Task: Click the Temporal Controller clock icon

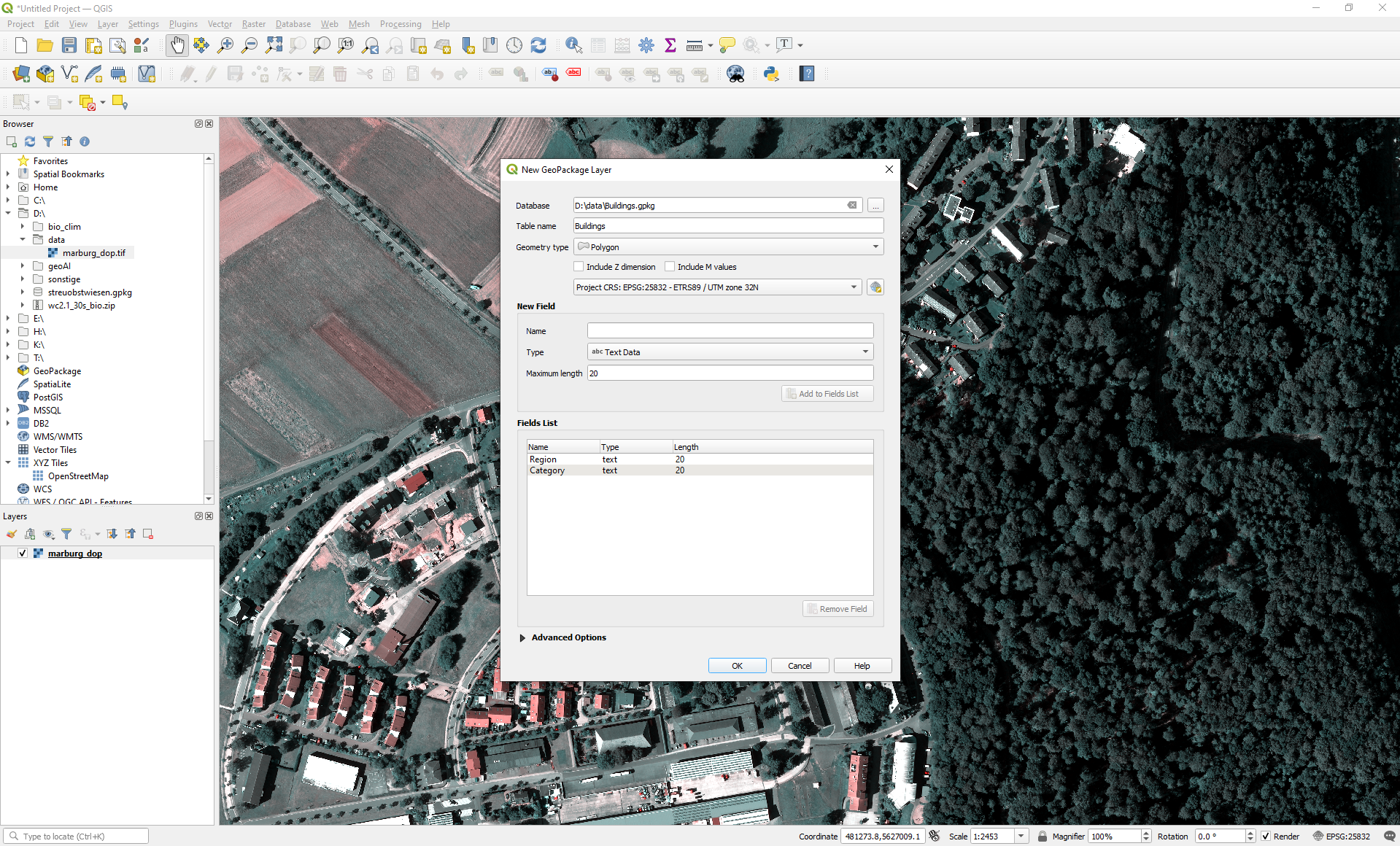Action: point(514,45)
